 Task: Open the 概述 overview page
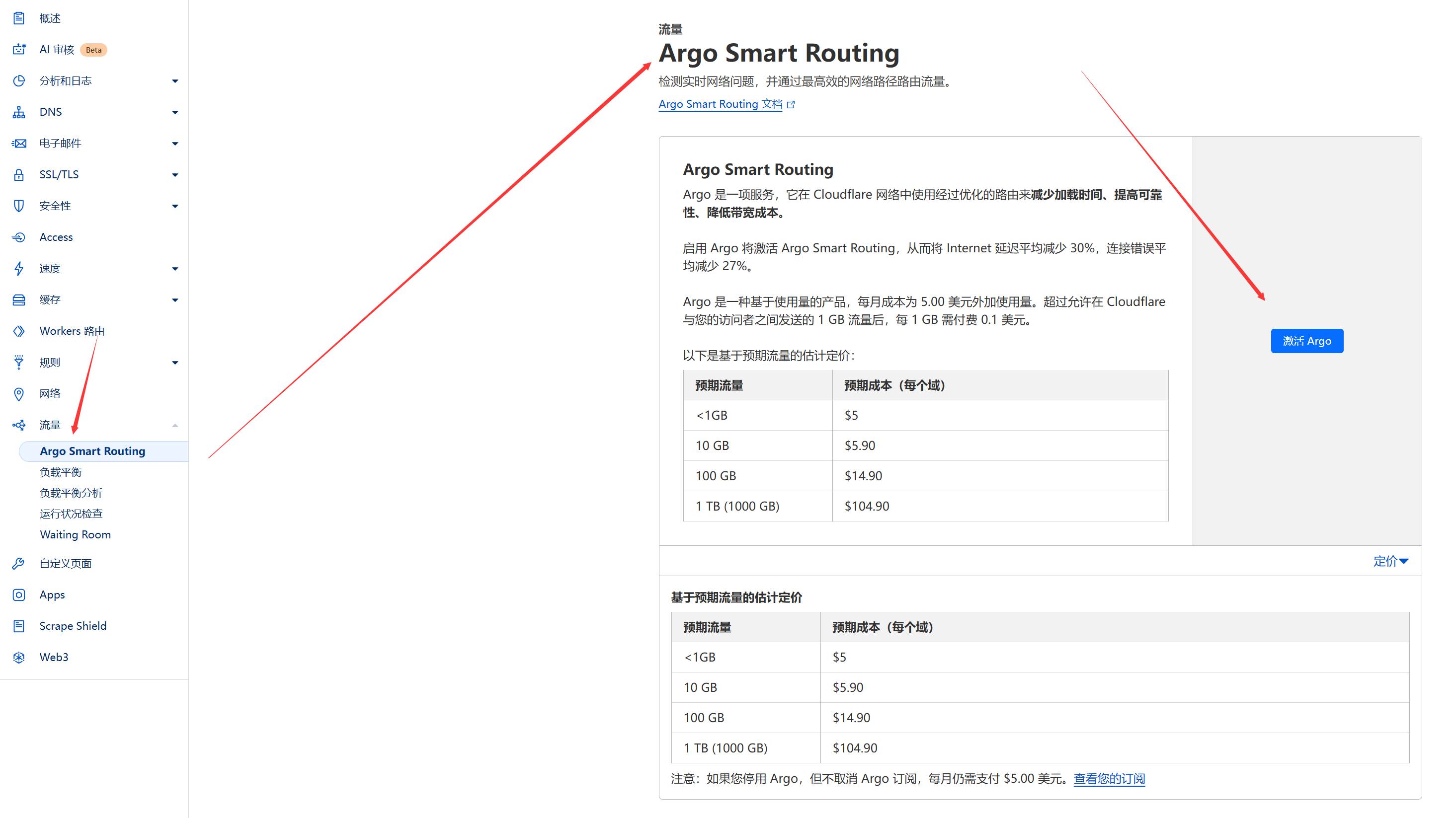(50, 18)
